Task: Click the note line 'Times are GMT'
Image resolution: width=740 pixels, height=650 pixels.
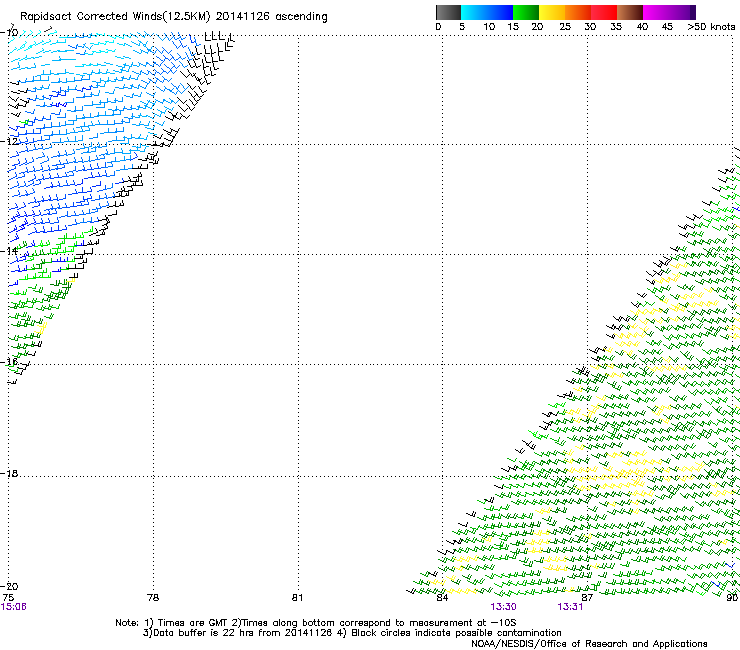Action: click(193, 623)
